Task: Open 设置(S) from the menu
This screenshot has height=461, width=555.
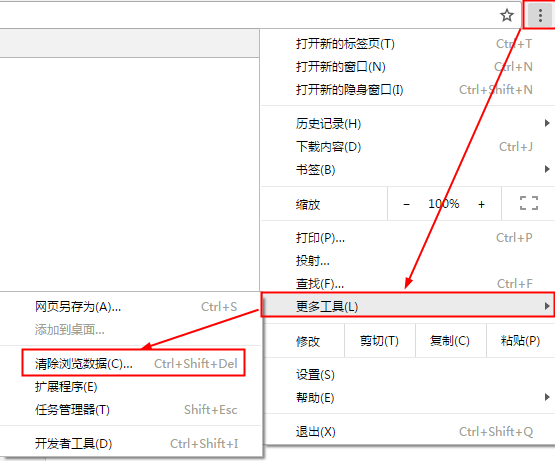Action: [x=408, y=375]
